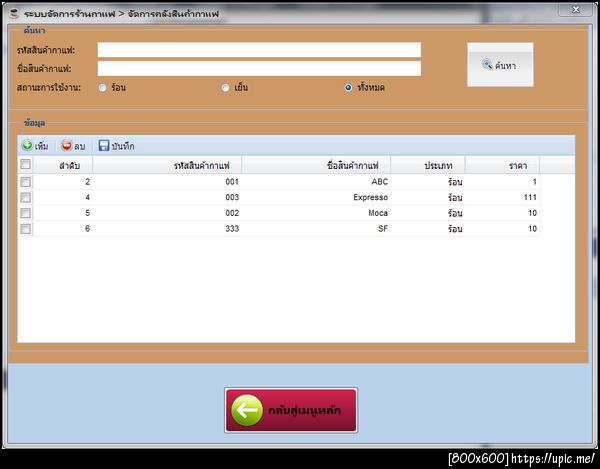Screen dimensions: 600x469
Task: Select the ร้อน (hot) radio button
Action: (103, 88)
